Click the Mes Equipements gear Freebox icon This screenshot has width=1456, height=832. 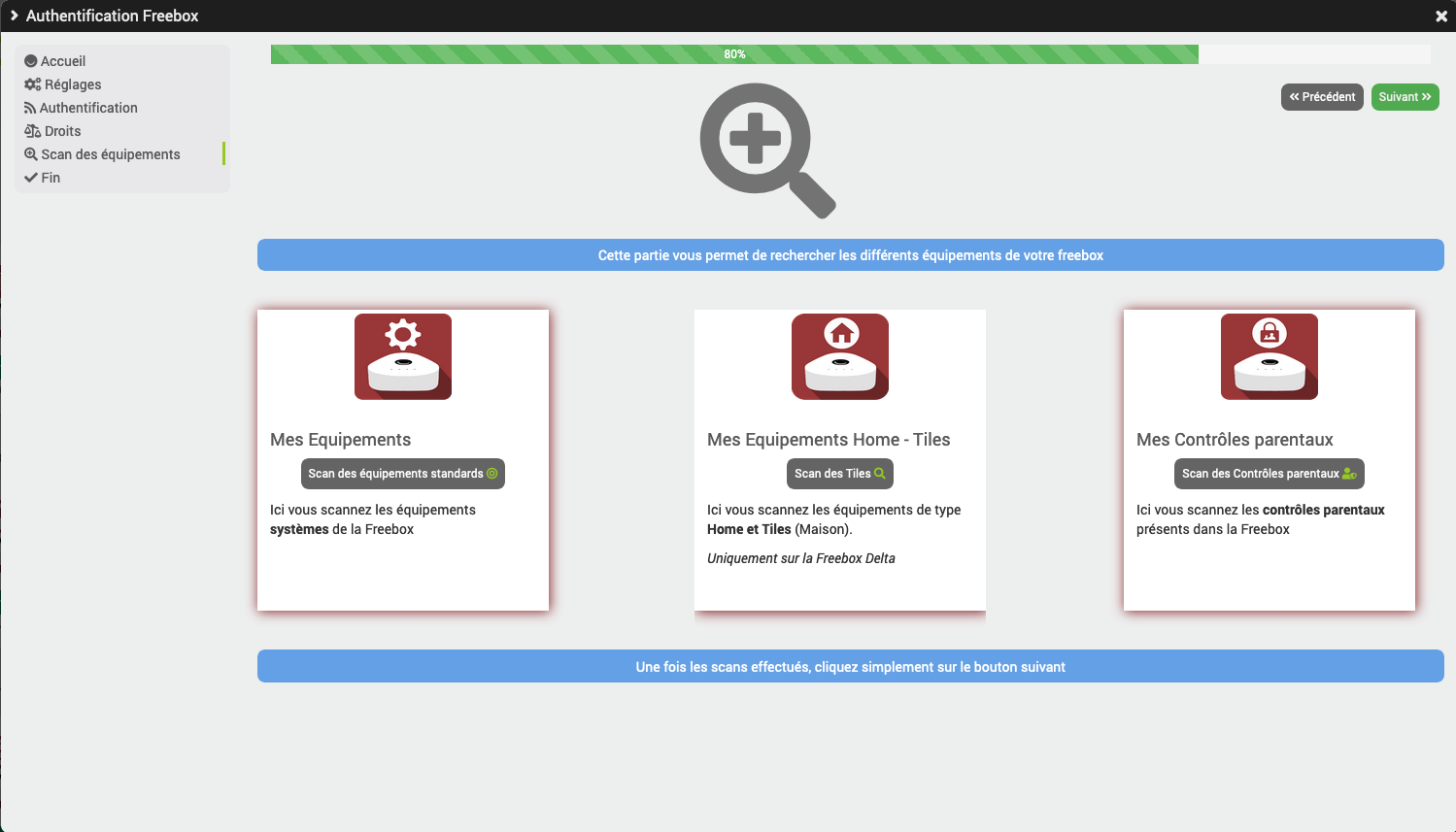click(403, 356)
